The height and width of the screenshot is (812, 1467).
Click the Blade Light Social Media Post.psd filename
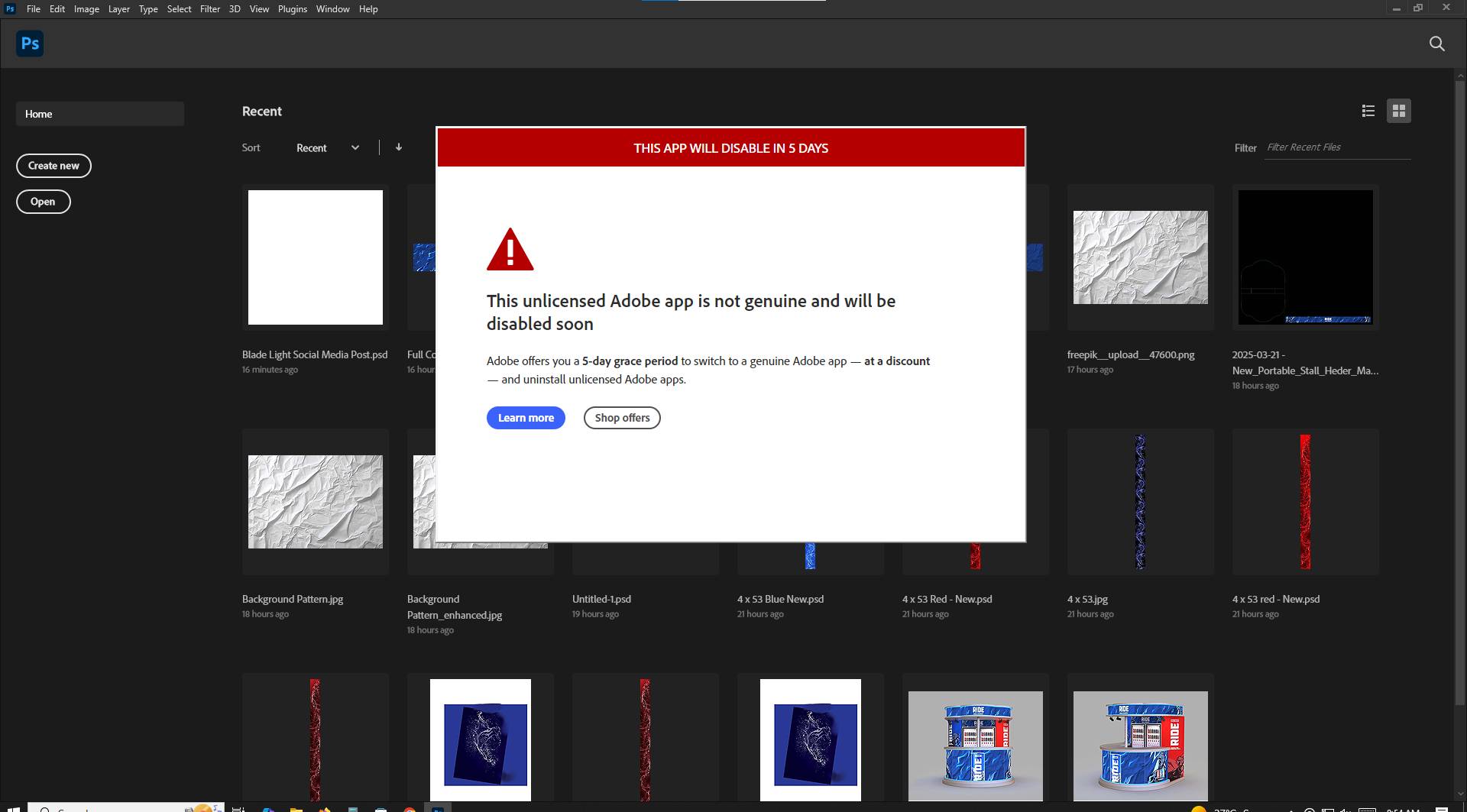(315, 354)
